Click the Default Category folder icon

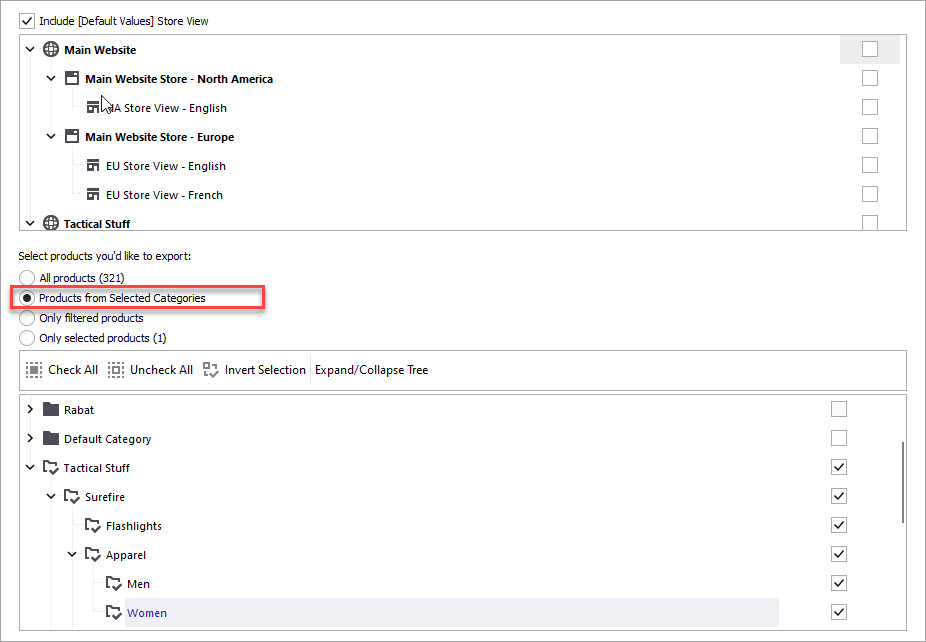[51, 438]
